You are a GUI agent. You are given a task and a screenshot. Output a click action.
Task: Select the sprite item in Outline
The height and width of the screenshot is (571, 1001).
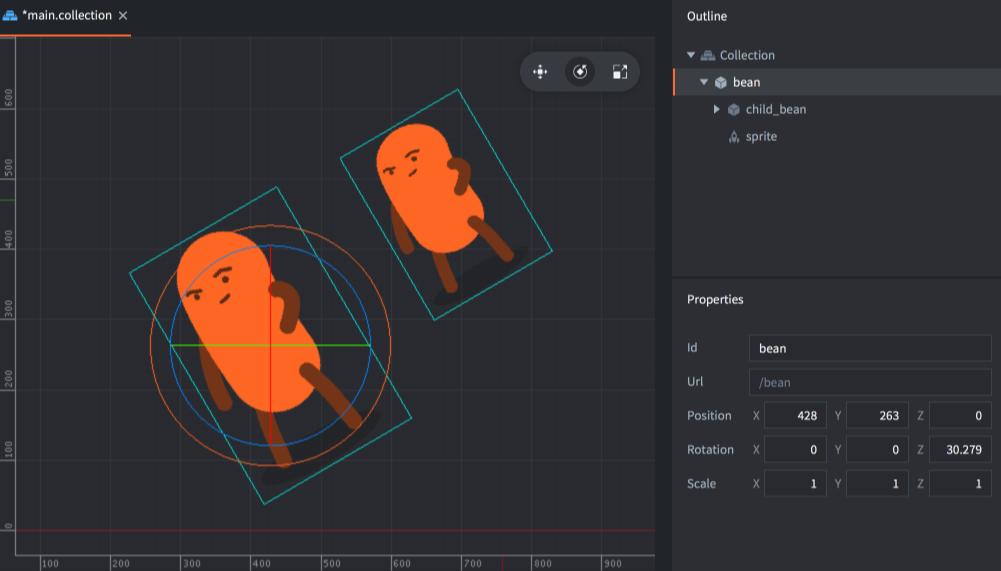761,137
